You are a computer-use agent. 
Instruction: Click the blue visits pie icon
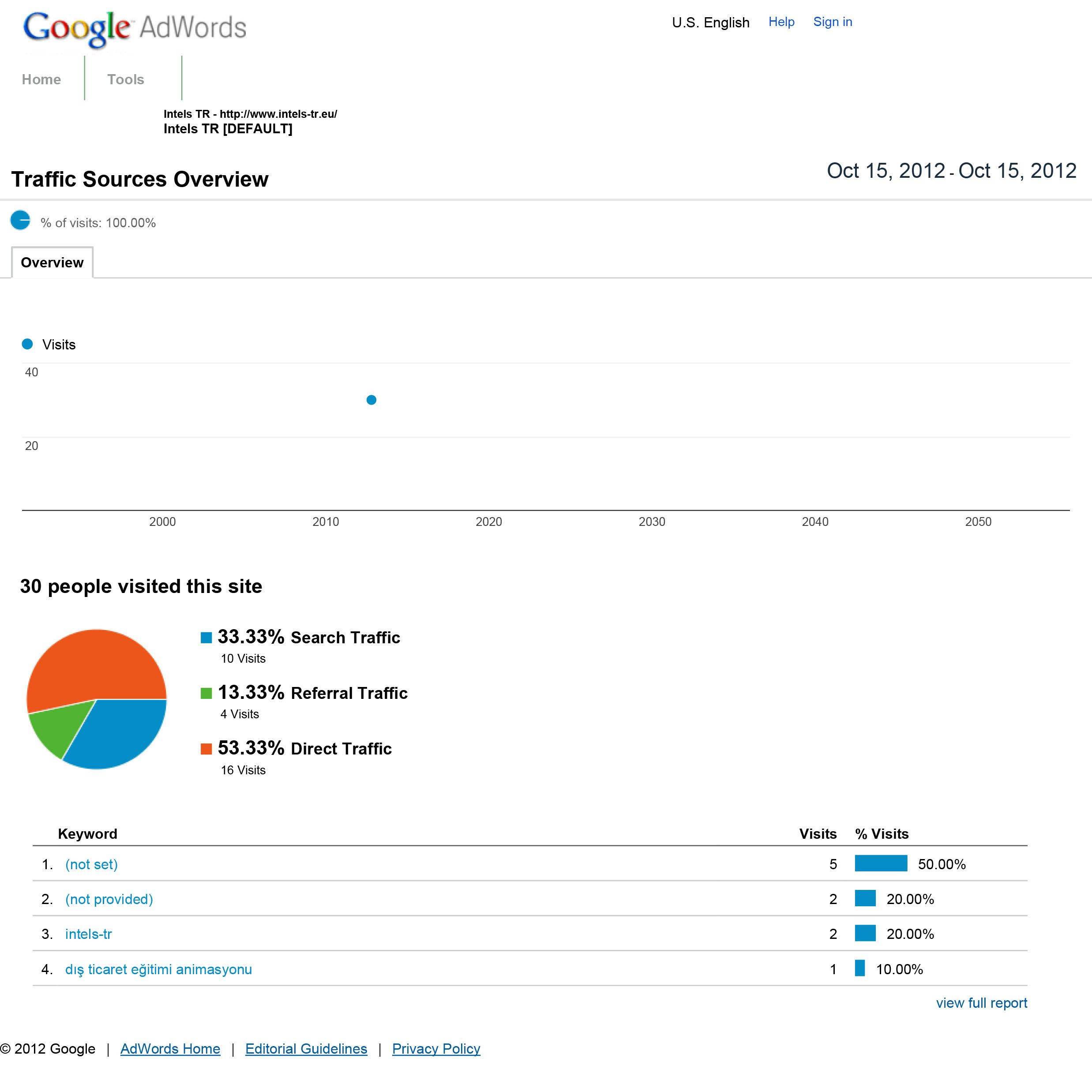click(20, 220)
